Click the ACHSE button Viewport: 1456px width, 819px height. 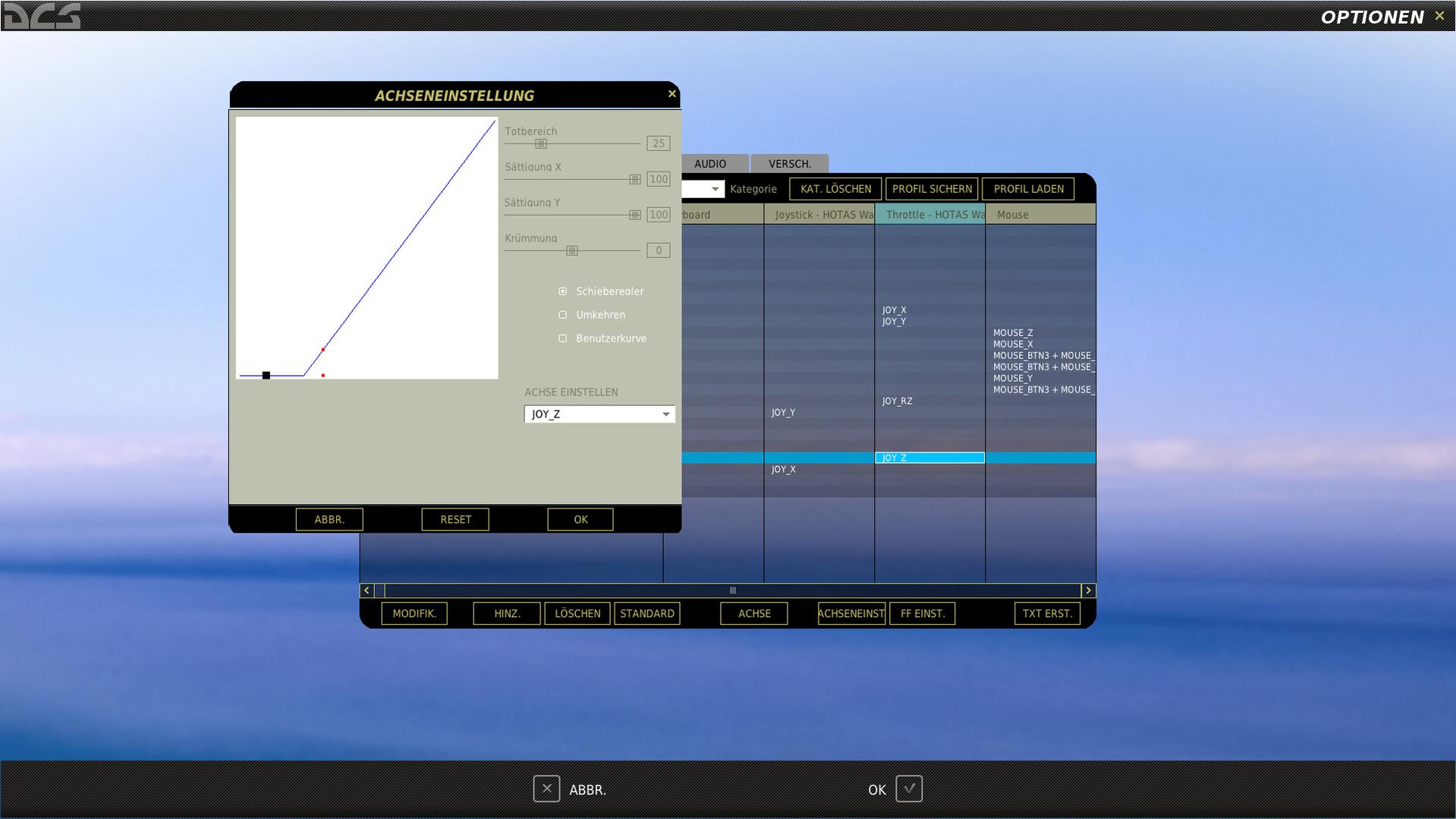coord(754,614)
